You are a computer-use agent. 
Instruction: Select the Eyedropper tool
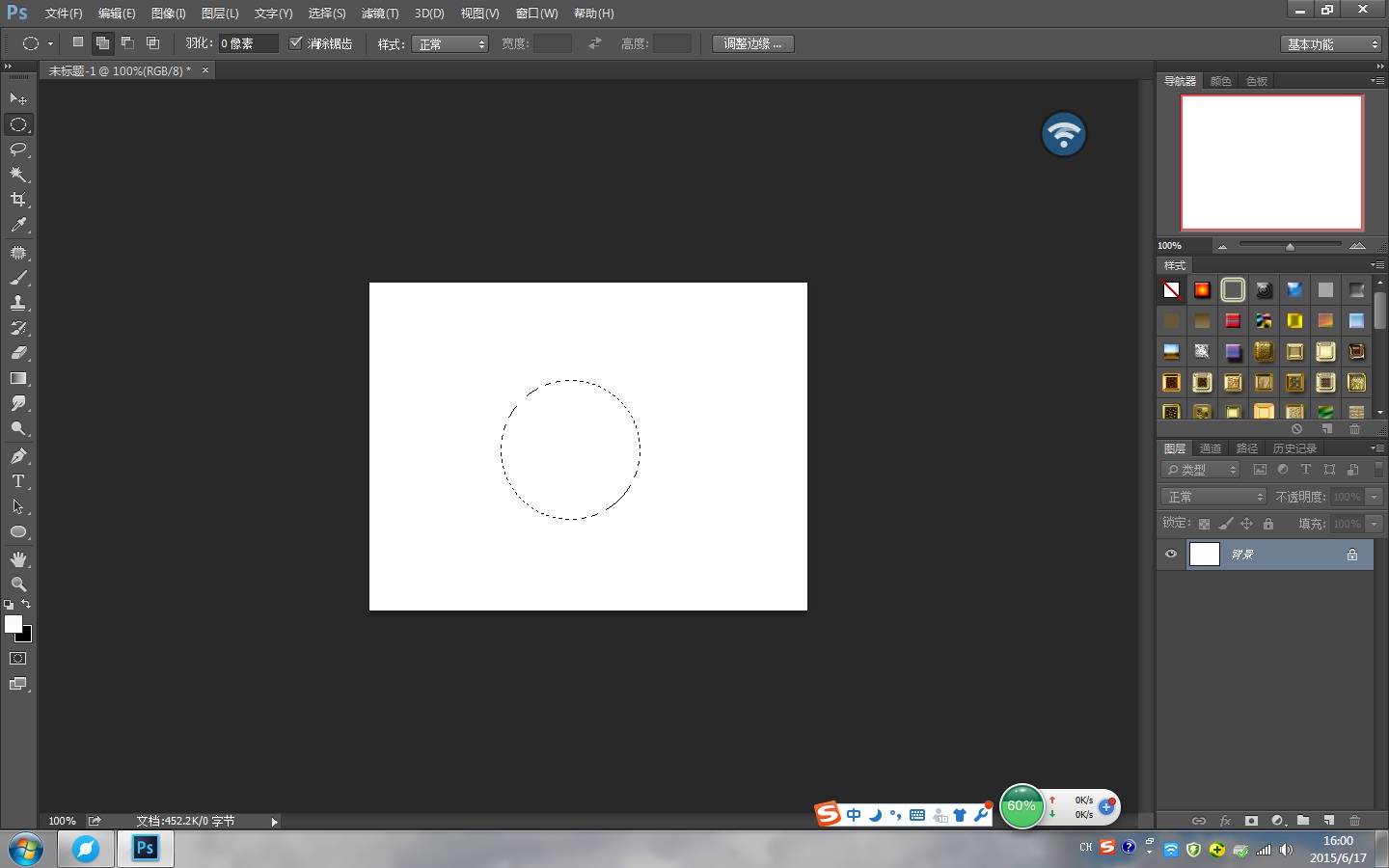click(18, 225)
